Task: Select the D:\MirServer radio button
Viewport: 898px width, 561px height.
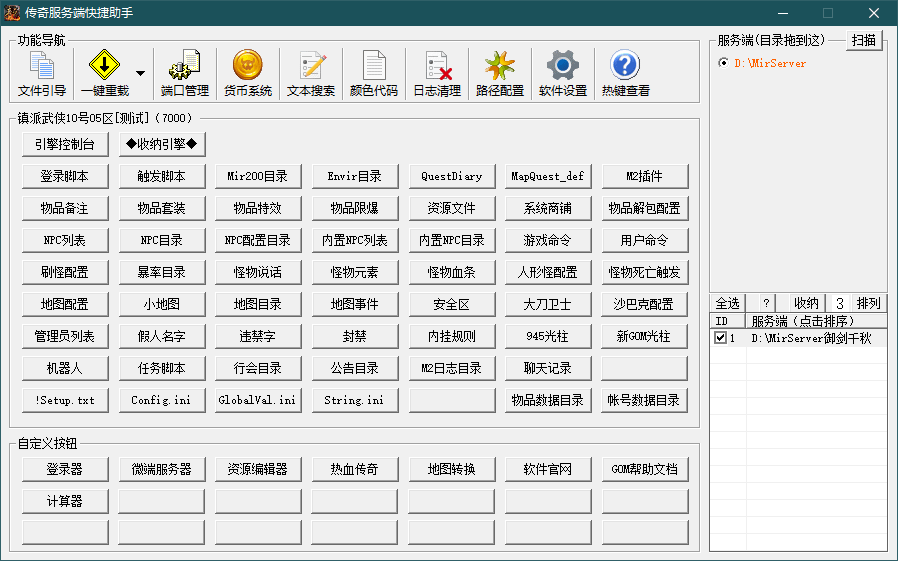Action: pos(724,63)
